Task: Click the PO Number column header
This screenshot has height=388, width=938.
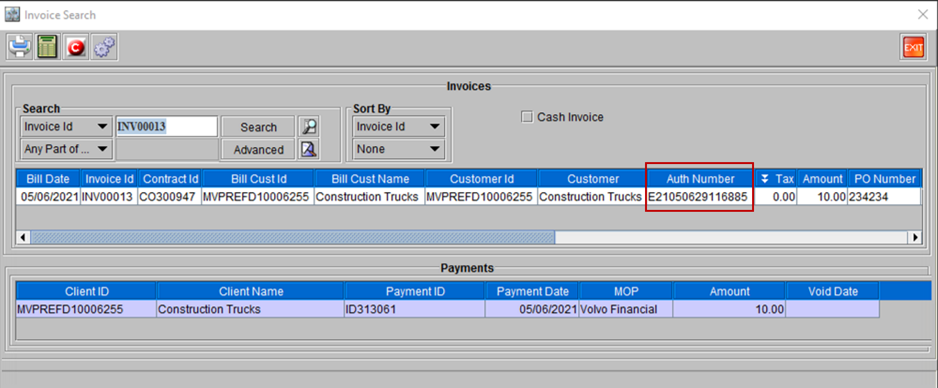Action: (885, 179)
